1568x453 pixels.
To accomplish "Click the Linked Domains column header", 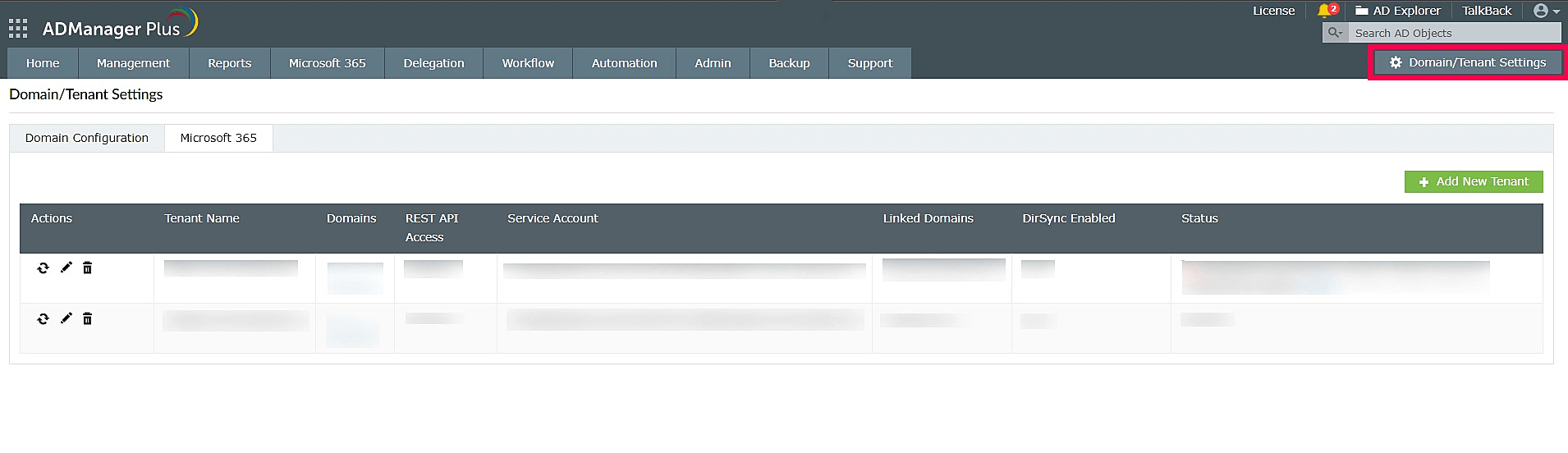I will 928,218.
